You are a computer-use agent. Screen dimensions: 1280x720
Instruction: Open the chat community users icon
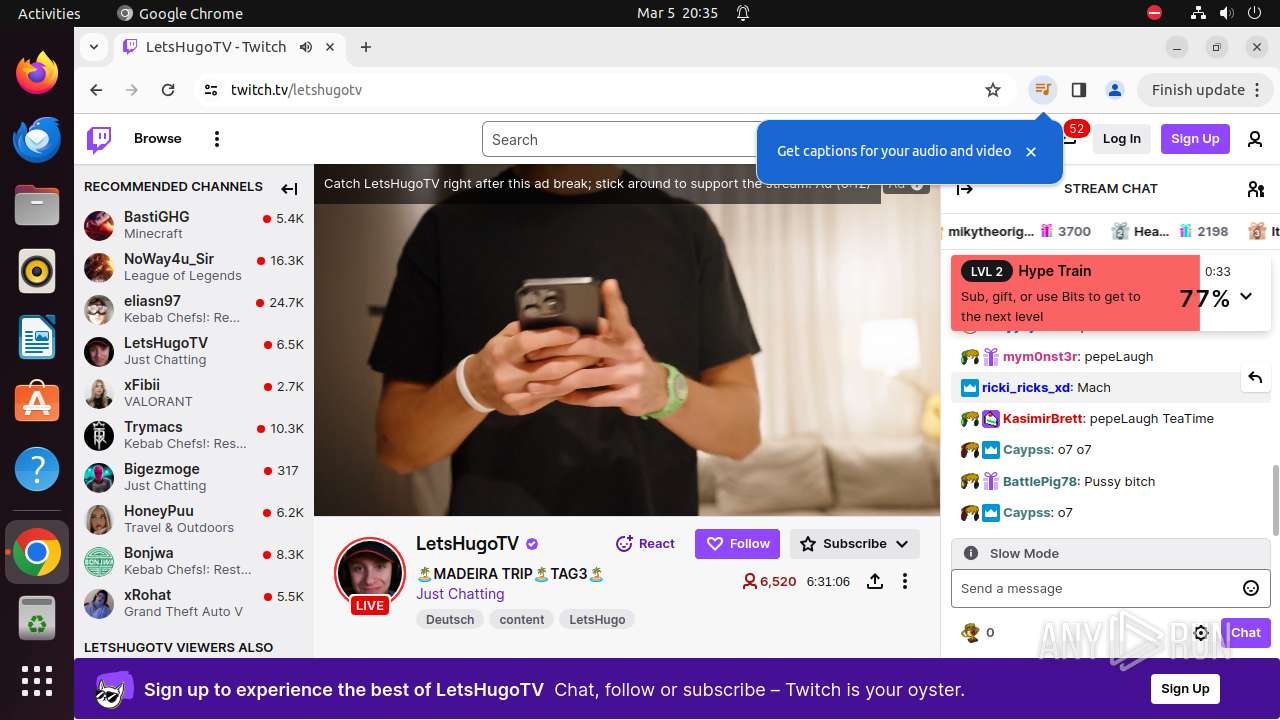coord(1256,189)
